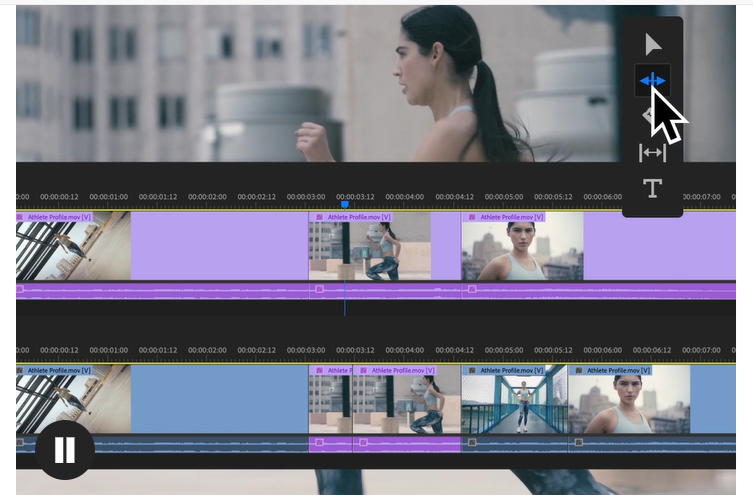Click 00:00:06:12 timecode in lower ruler
This screenshot has height=504, width=753.
point(652,350)
